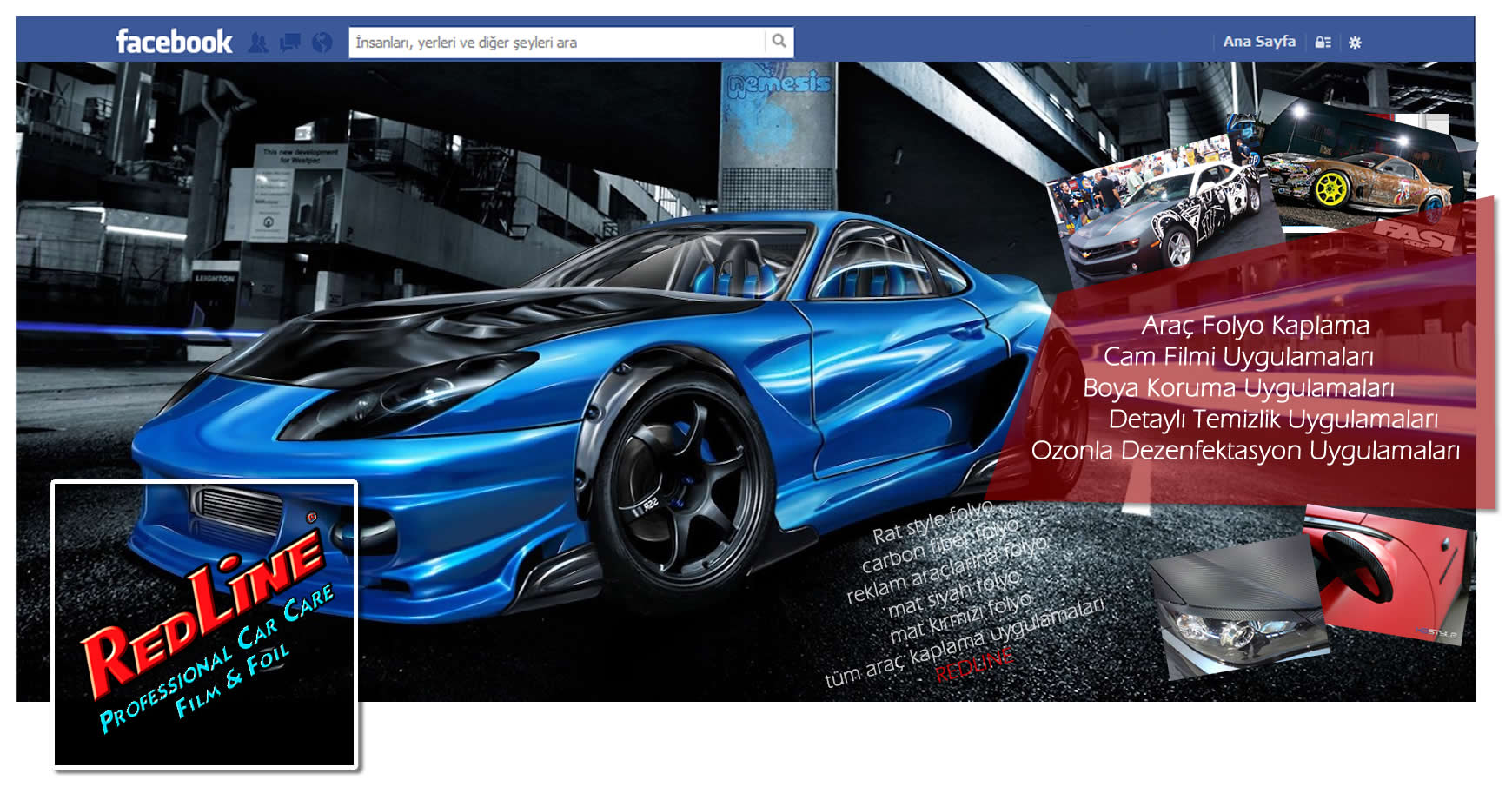This screenshot has width=1512, height=806.
Task: Open the messages icon
Action: [x=290, y=42]
